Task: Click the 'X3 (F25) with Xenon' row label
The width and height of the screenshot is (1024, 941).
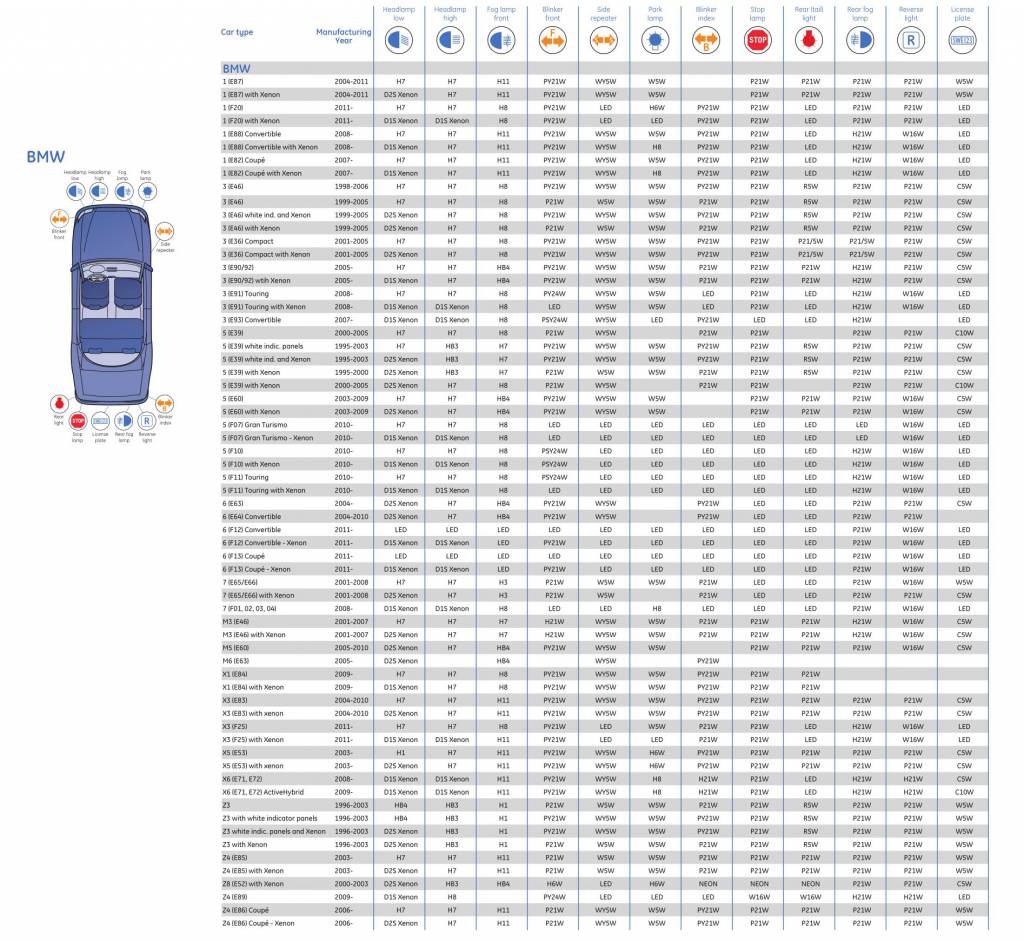Action: coord(253,740)
